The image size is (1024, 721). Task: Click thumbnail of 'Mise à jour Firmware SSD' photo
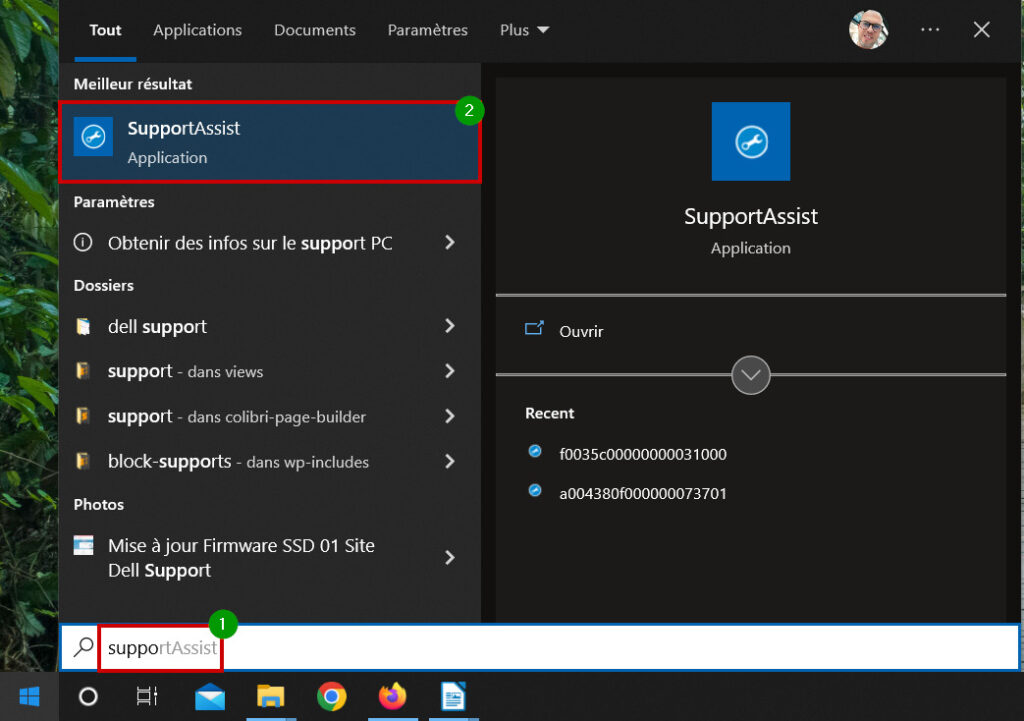[84, 545]
